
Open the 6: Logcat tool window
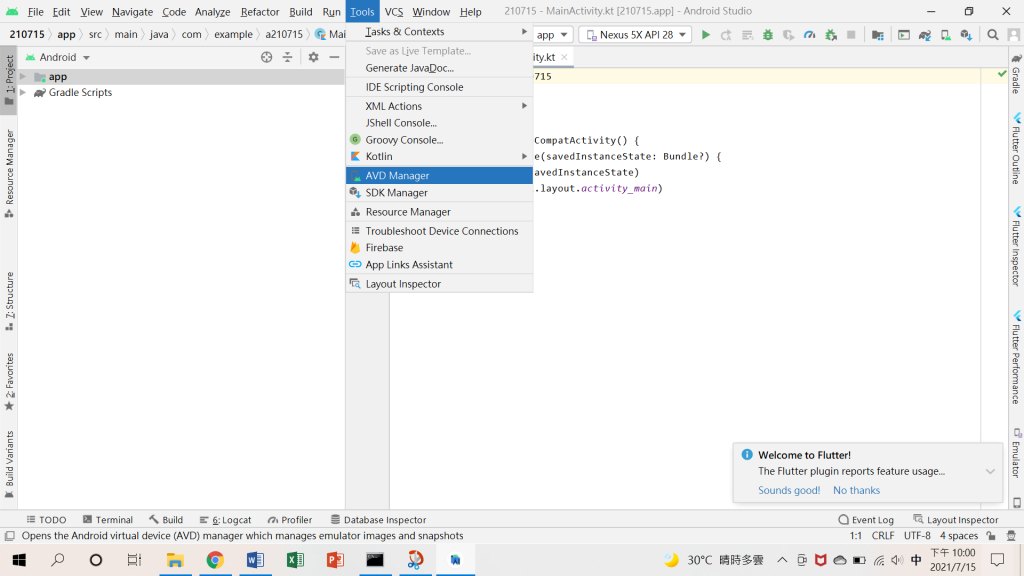click(225, 520)
